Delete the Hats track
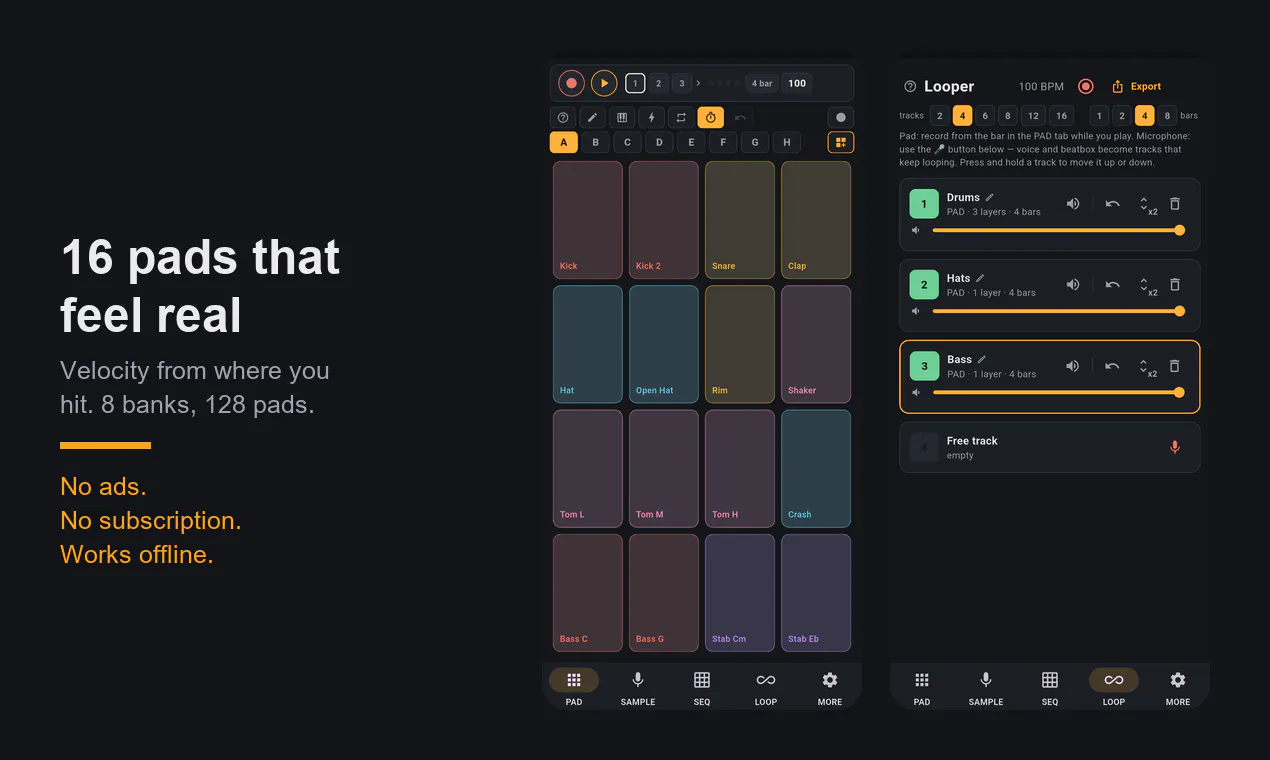The width and height of the screenshot is (1270, 760). click(x=1175, y=285)
